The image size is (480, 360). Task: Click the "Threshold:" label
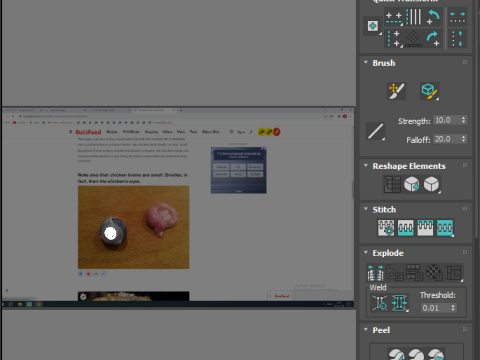coord(438,295)
